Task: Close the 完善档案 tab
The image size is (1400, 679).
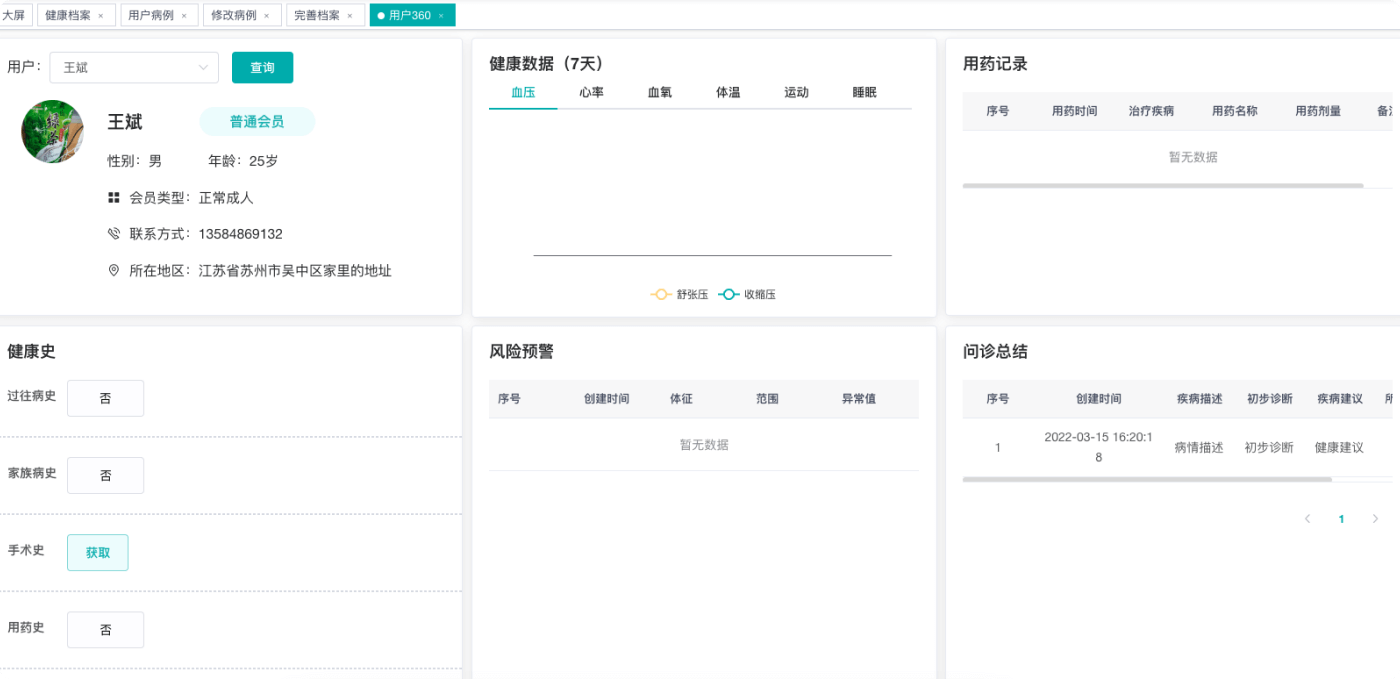Action: coord(350,16)
